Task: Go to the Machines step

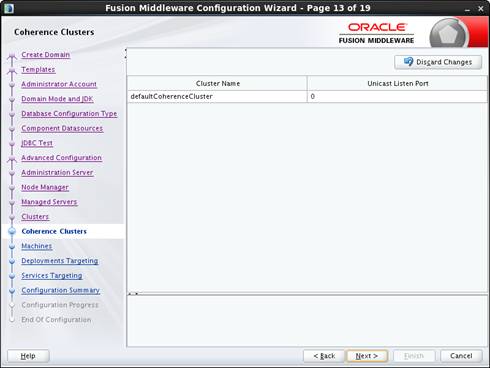Action: pyautogui.click(x=37, y=246)
